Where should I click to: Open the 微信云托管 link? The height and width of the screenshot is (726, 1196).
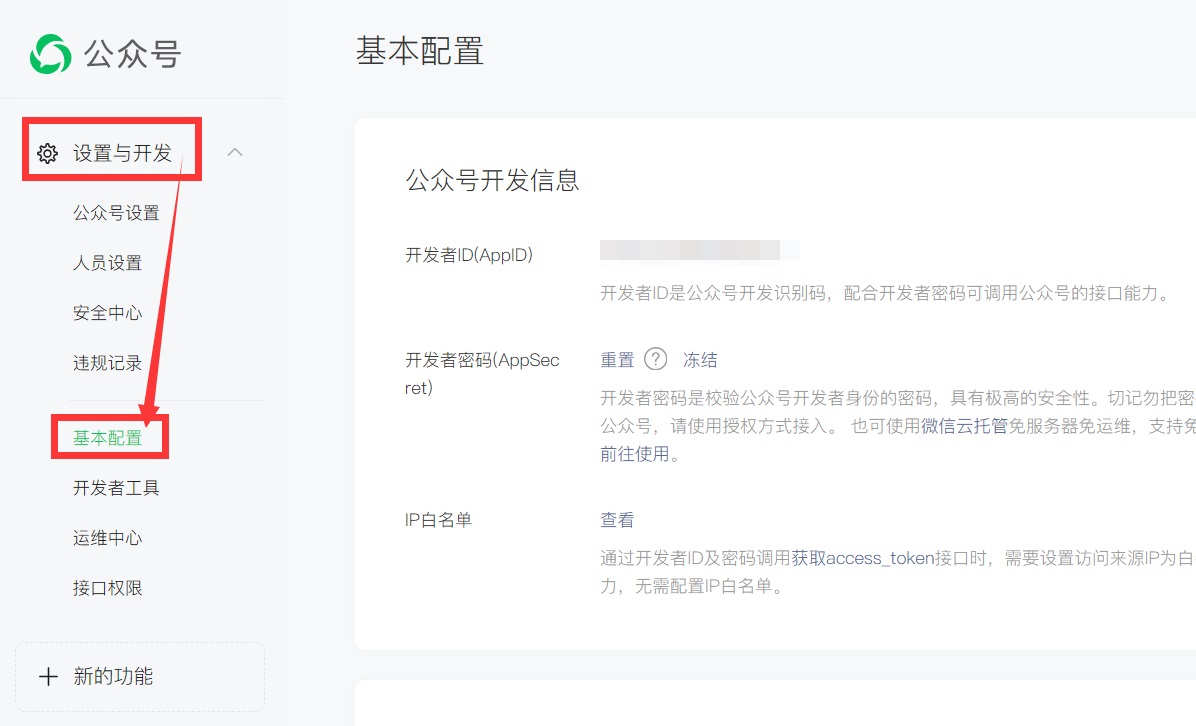[x=964, y=426]
